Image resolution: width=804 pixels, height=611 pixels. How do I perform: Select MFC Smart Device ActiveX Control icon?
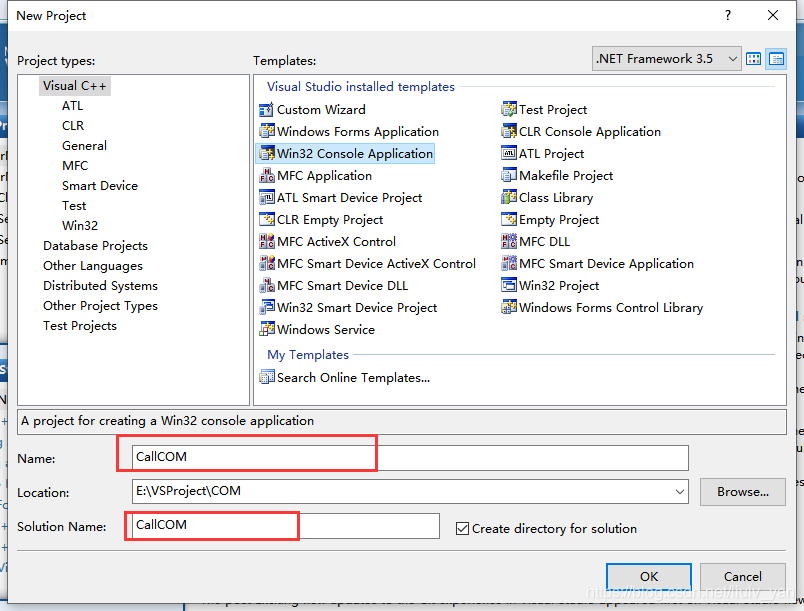(267, 263)
